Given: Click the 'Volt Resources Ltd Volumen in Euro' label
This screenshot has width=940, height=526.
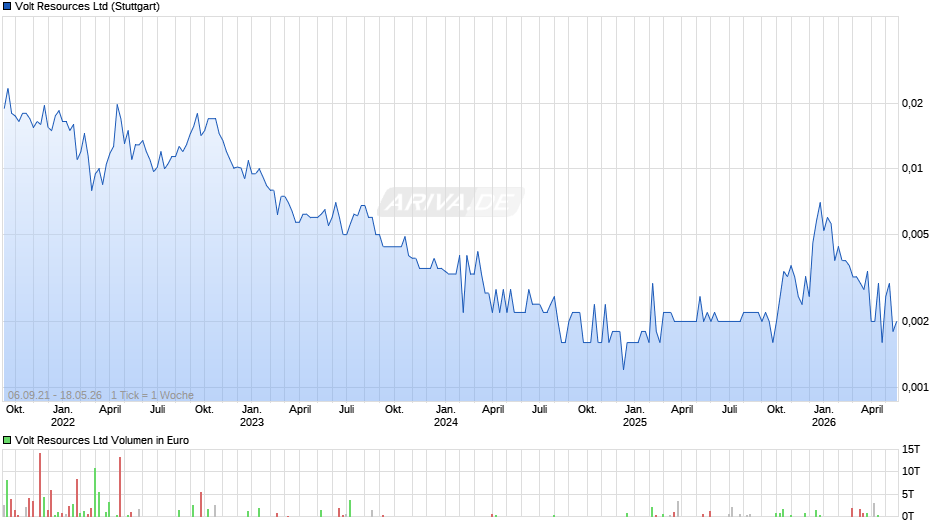Looking at the screenshot, I should point(102,440).
